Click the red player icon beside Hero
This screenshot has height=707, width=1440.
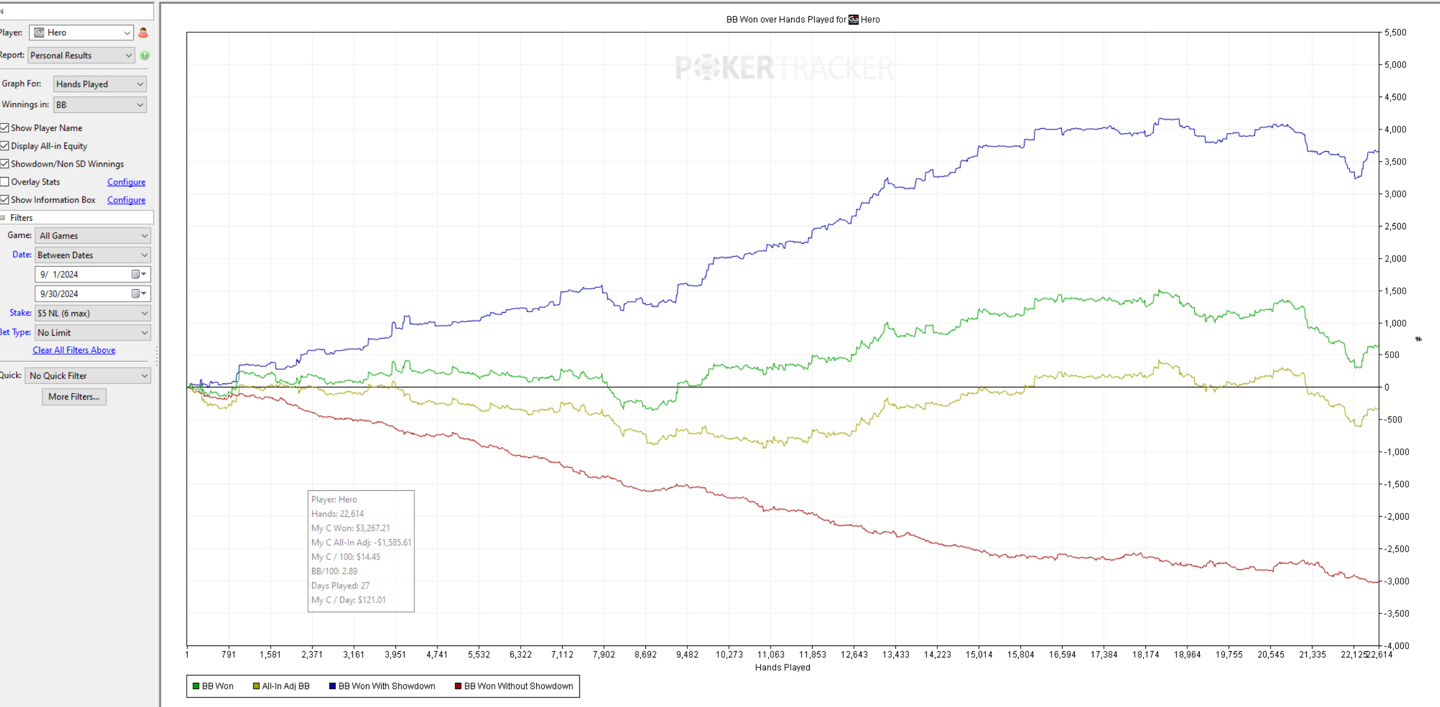click(143, 33)
